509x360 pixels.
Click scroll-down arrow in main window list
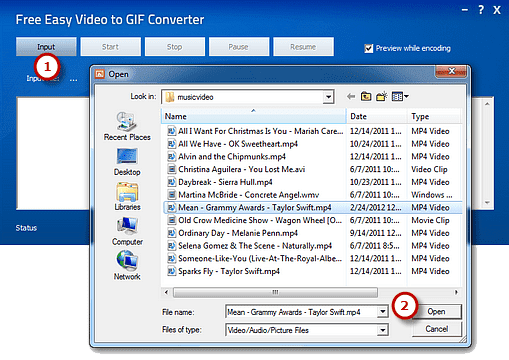pyautogui.click(x=487, y=202)
